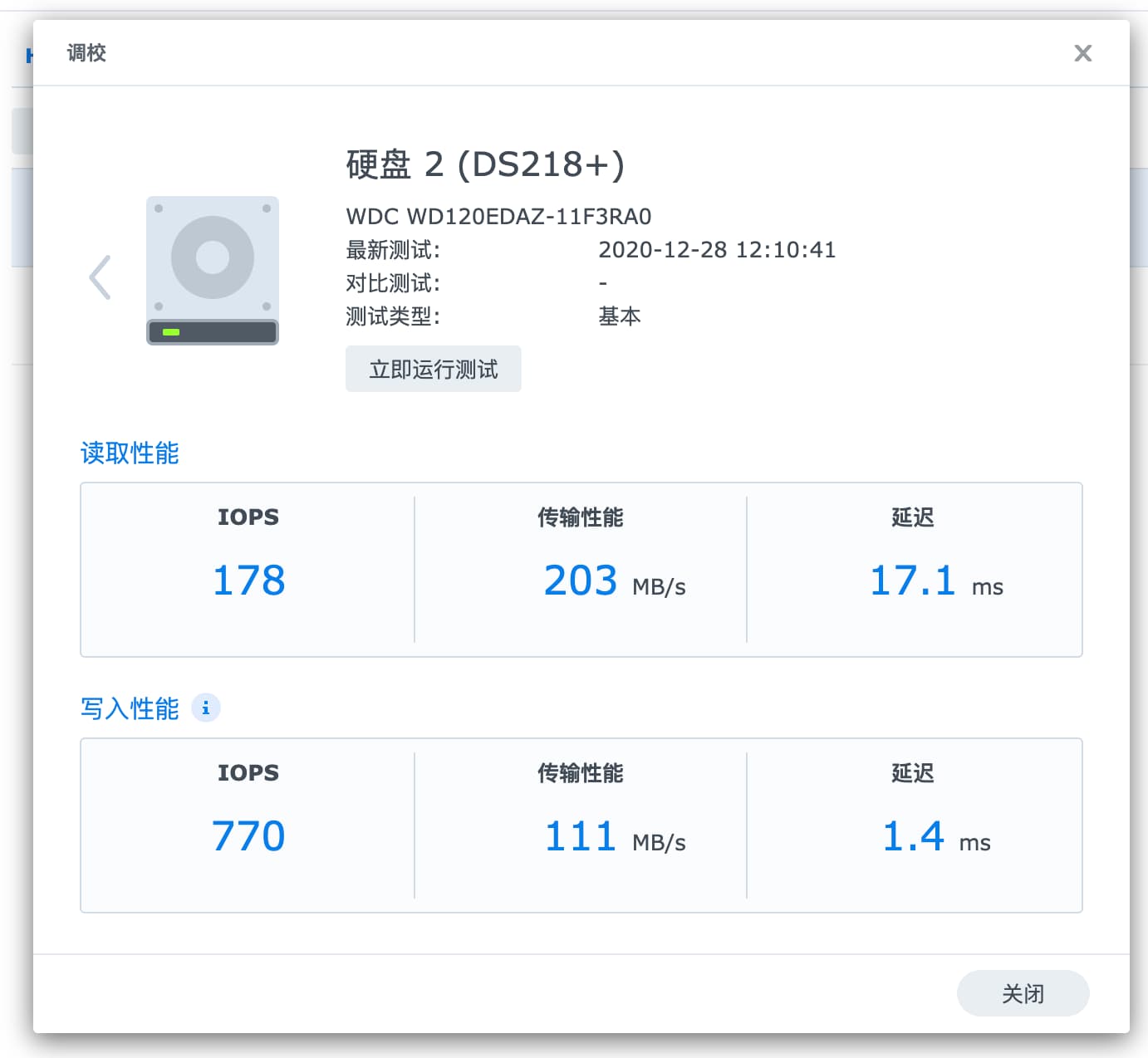Close the dialog with 关闭 button

tap(1023, 993)
